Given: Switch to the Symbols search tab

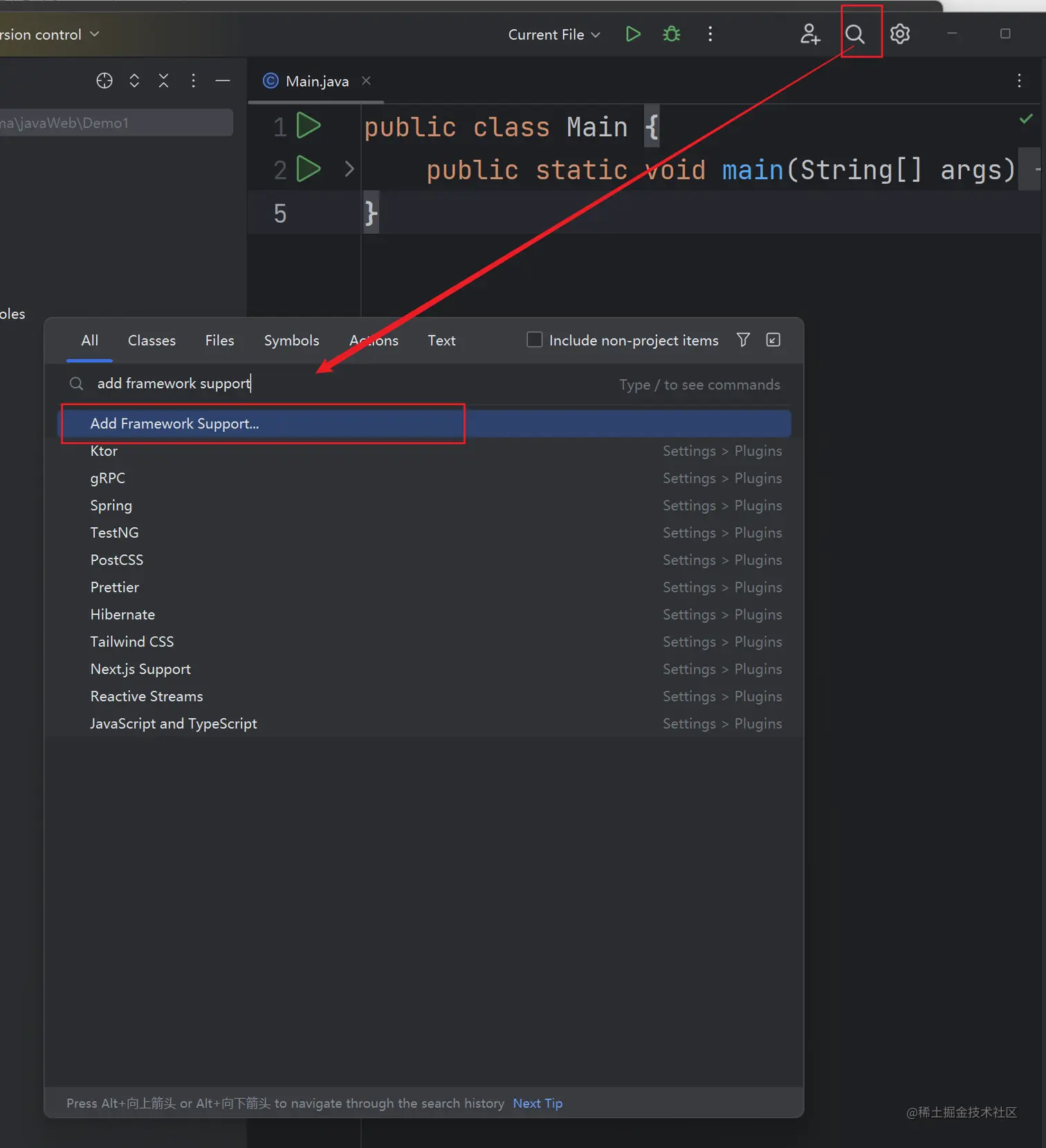Looking at the screenshot, I should click(291, 340).
